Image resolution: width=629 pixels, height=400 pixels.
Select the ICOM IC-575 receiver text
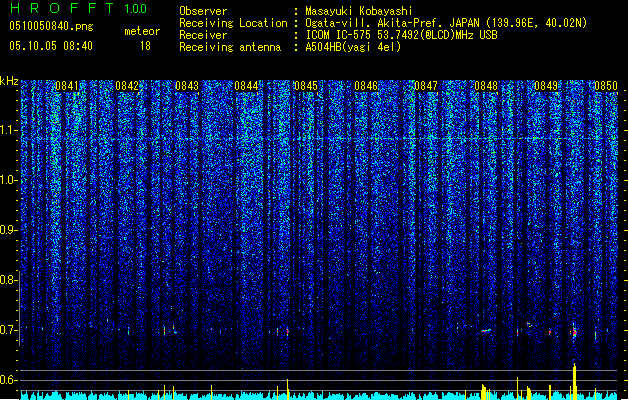pyautogui.click(x=402, y=35)
